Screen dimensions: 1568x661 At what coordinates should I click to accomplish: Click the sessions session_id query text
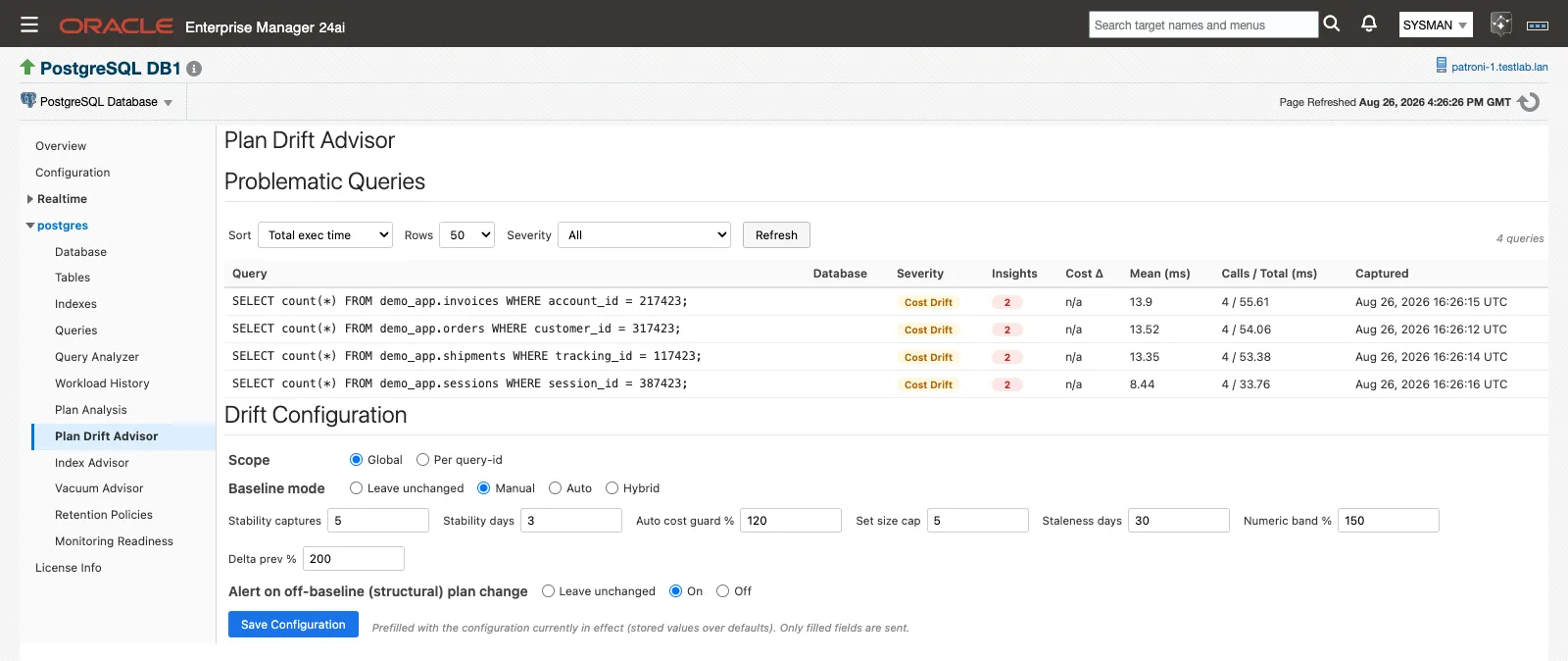tap(460, 383)
